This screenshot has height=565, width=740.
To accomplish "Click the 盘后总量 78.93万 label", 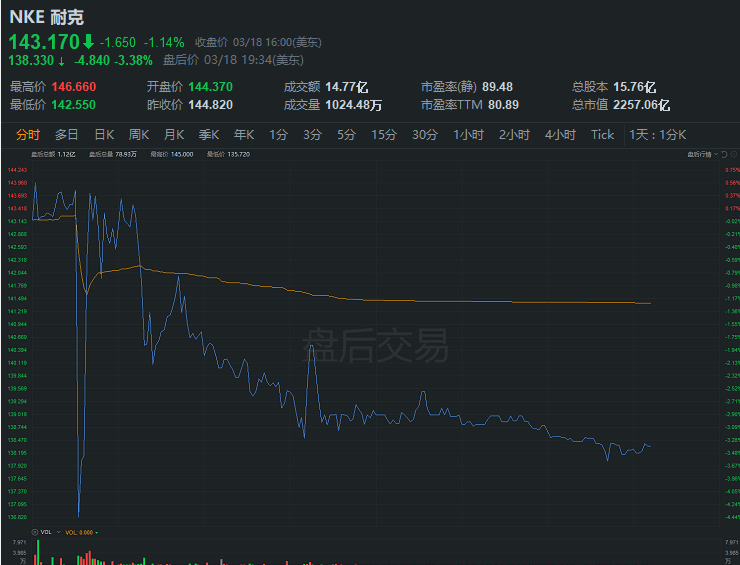I will click(x=113, y=154).
